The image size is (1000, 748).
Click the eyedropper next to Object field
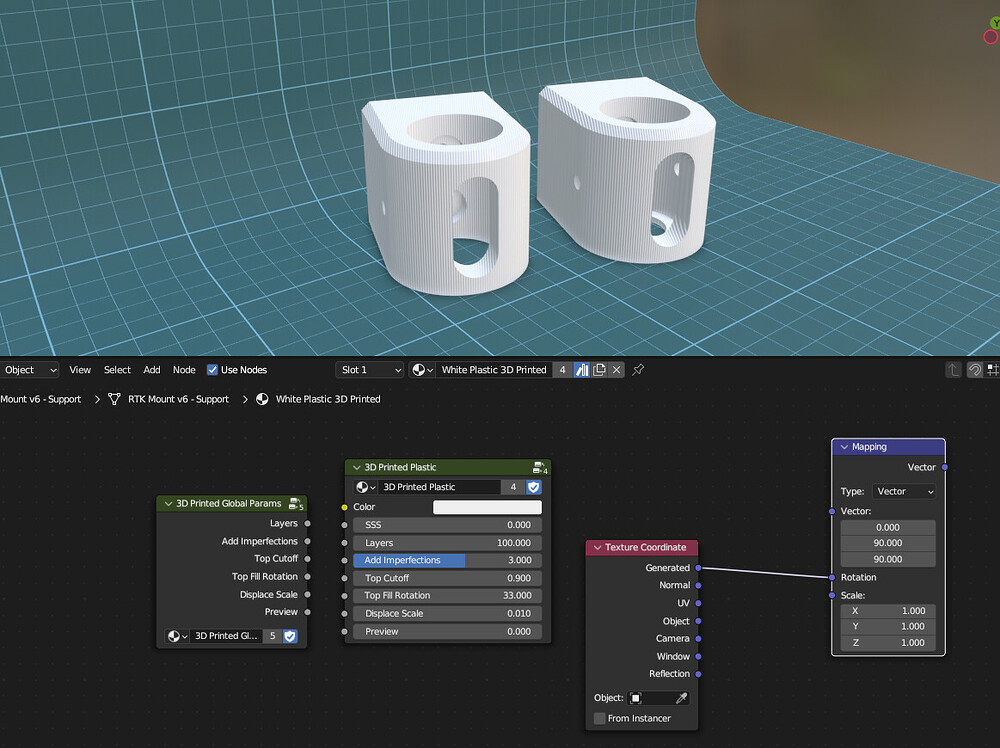point(680,697)
